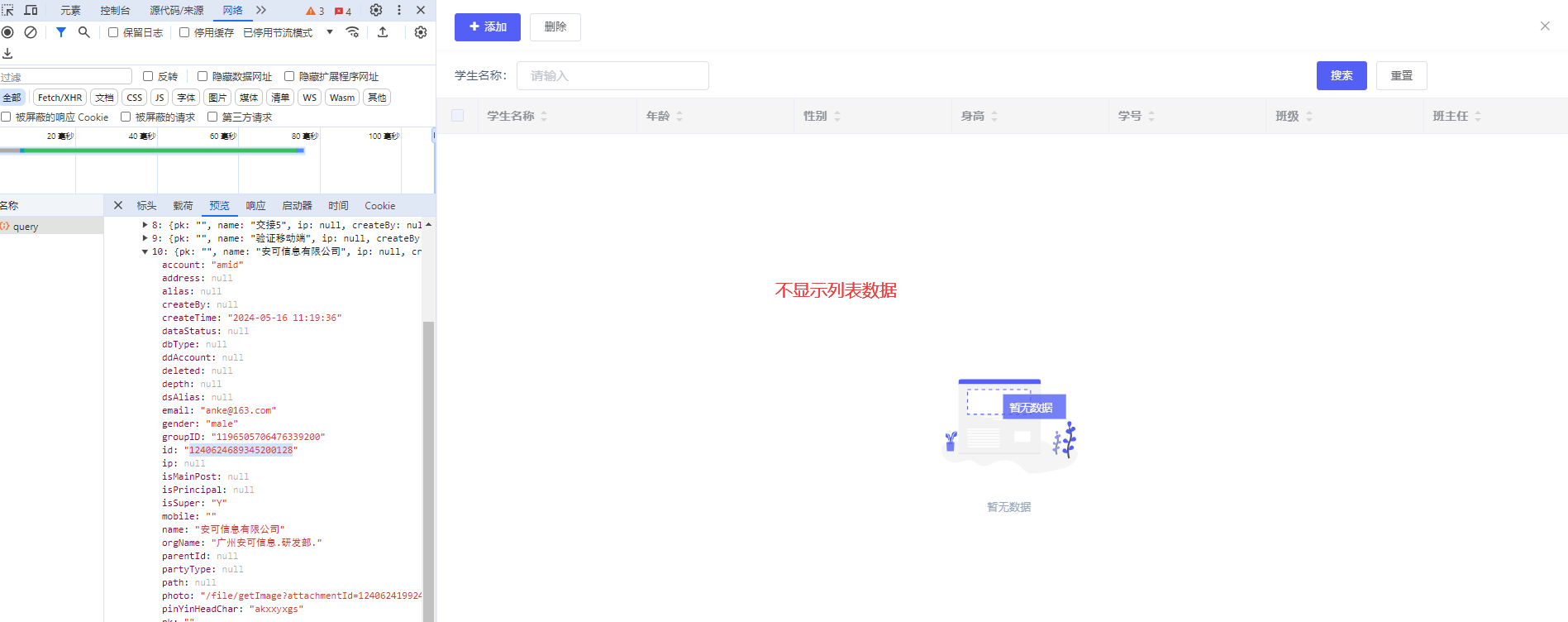This screenshot has height=622, width=1568.
Task: Check the 停用缓存 checkbox
Action: pyautogui.click(x=184, y=32)
